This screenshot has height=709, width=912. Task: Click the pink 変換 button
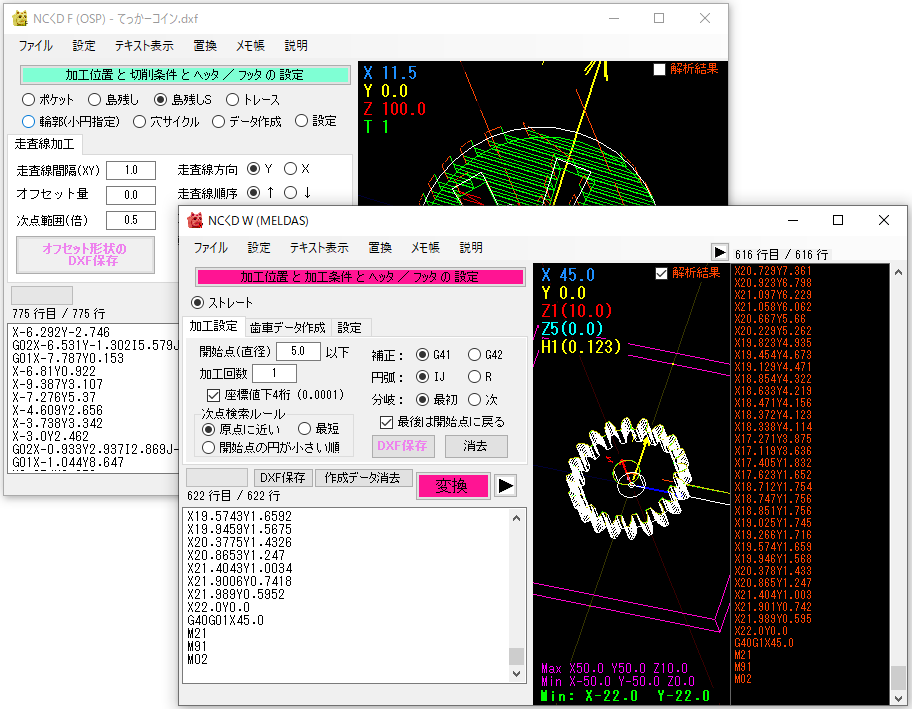(453, 486)
